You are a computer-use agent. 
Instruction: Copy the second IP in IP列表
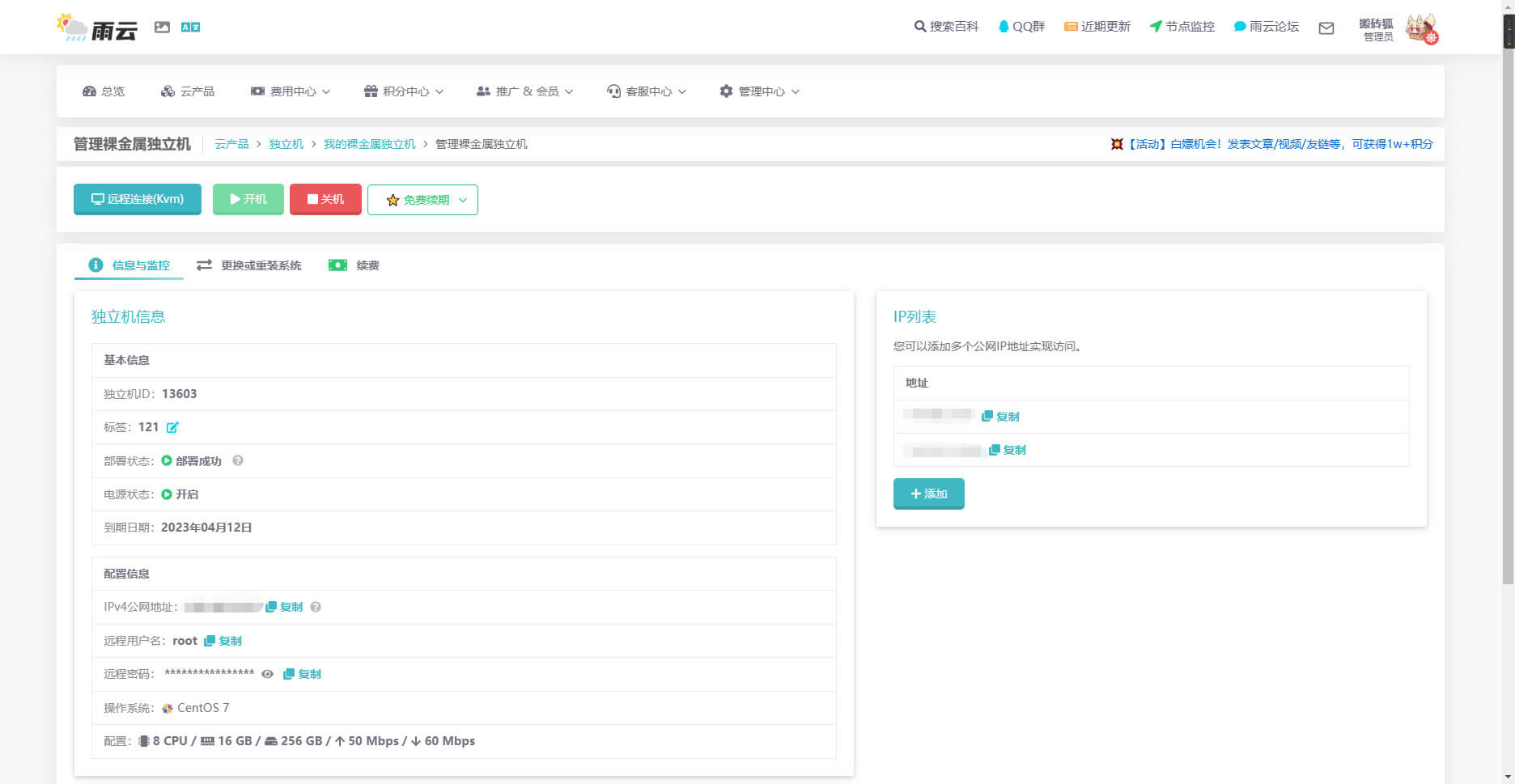coord(1008,450)
